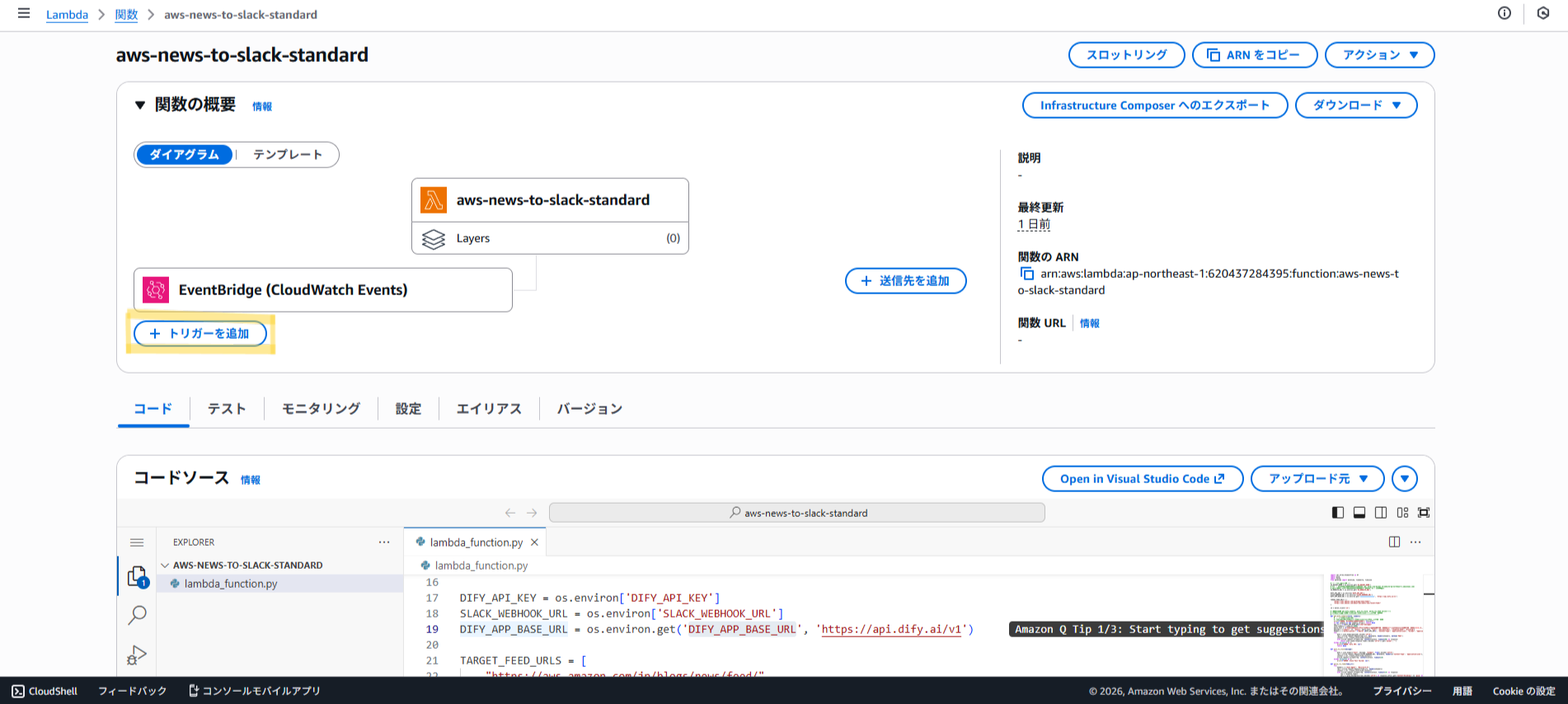Open the アクション dropdown menu
This screenshot has height=704, width=1568.
point(1379,55)
